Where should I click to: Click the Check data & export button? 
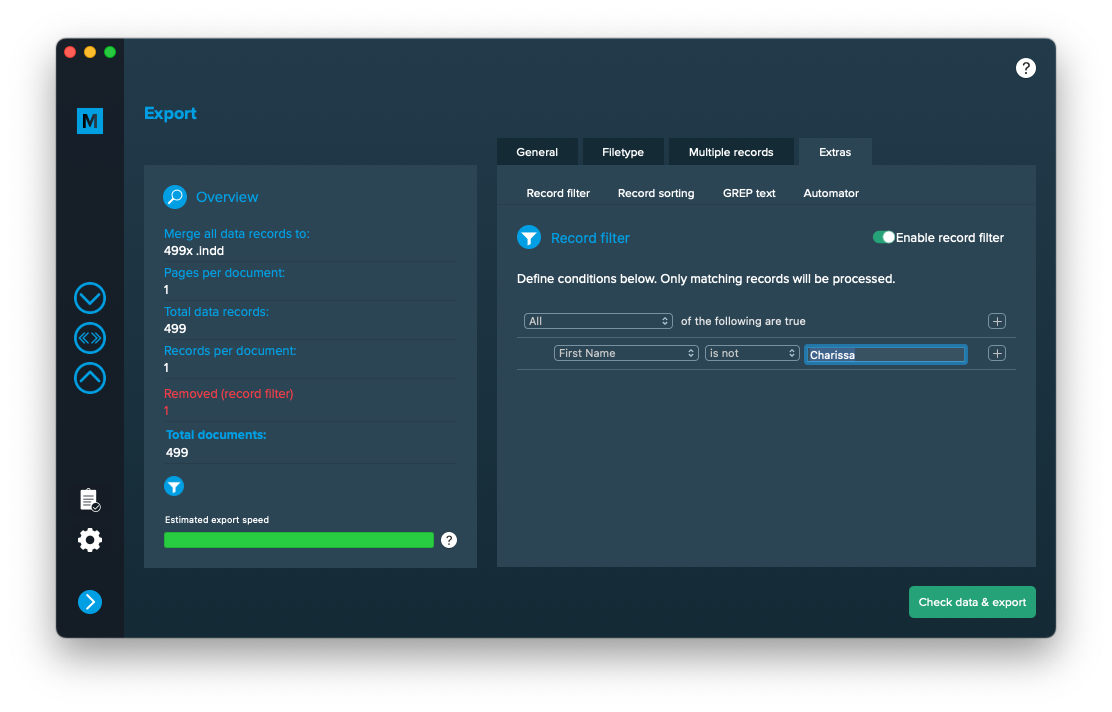[972, 602]
